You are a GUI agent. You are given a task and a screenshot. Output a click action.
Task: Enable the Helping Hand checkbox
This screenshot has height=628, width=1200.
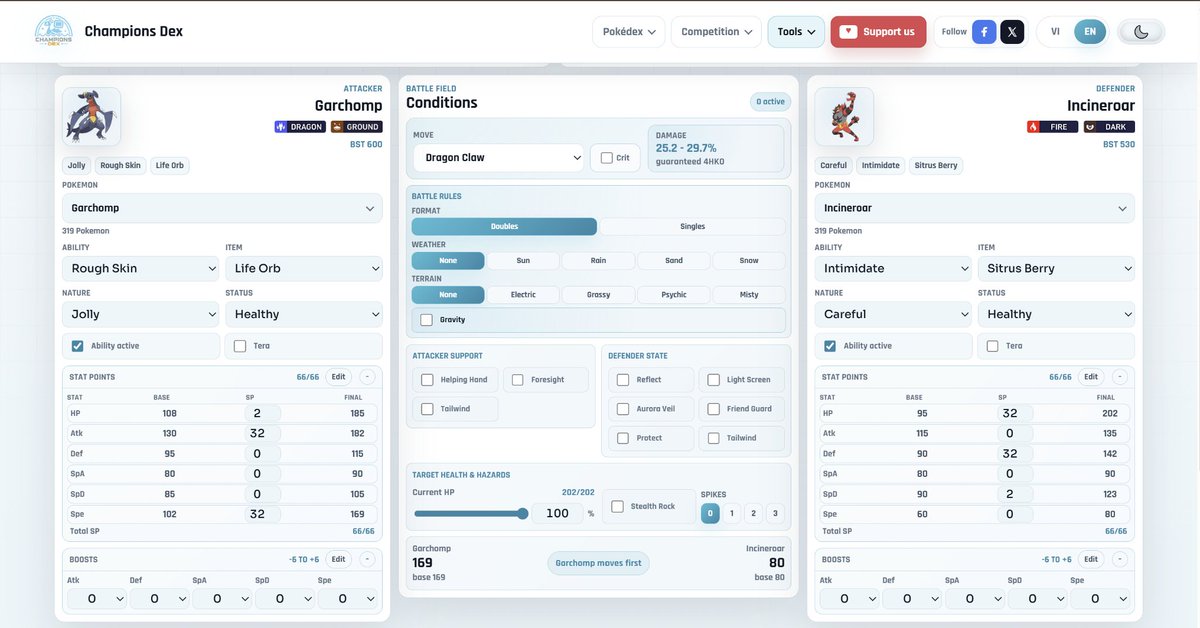[x=427, y=380]
